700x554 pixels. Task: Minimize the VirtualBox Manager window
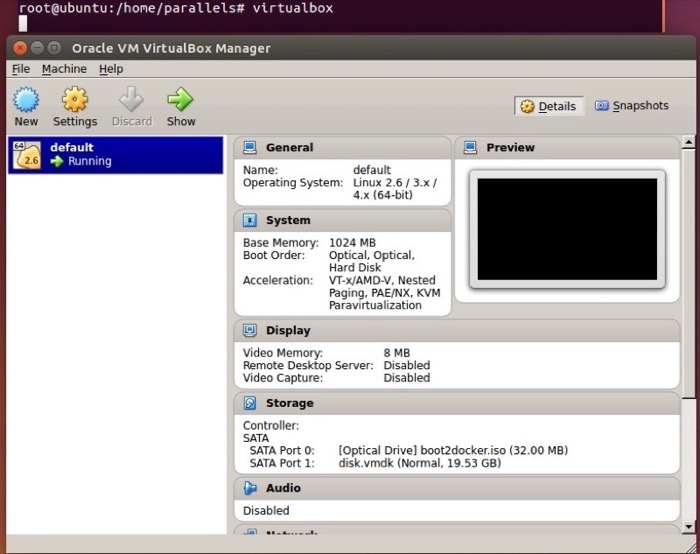coord(38,47)
